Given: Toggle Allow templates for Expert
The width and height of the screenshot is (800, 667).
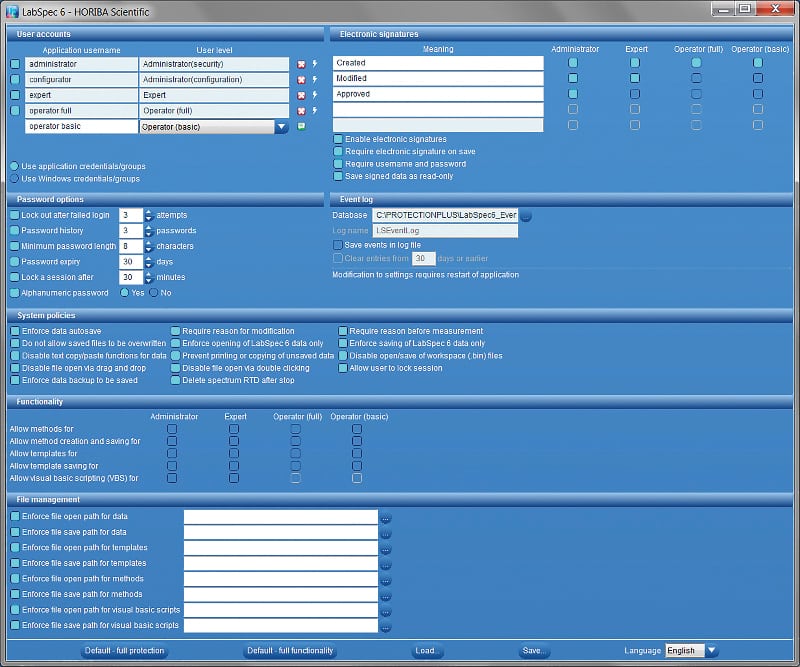Looking at the screenshot, I should coord(234,453).
